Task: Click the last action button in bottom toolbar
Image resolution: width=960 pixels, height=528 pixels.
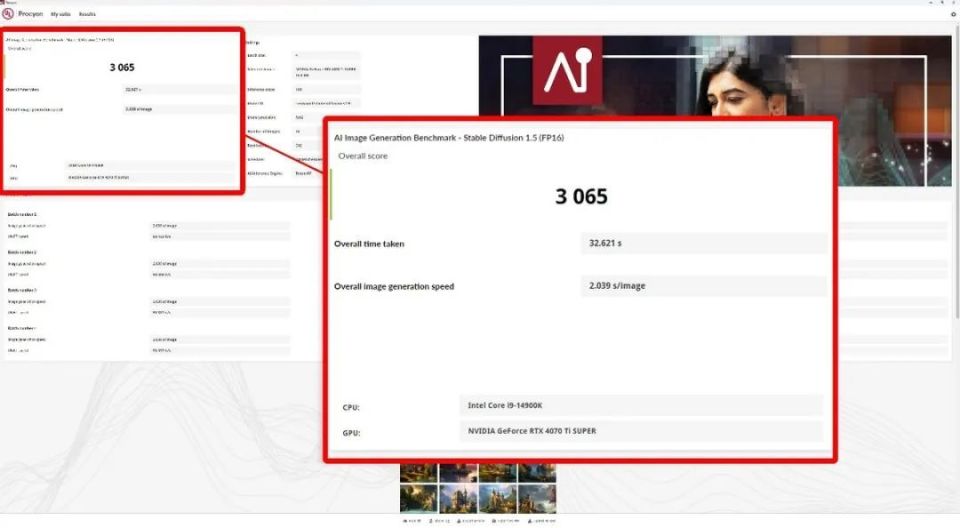Action: tap(542, 521)
